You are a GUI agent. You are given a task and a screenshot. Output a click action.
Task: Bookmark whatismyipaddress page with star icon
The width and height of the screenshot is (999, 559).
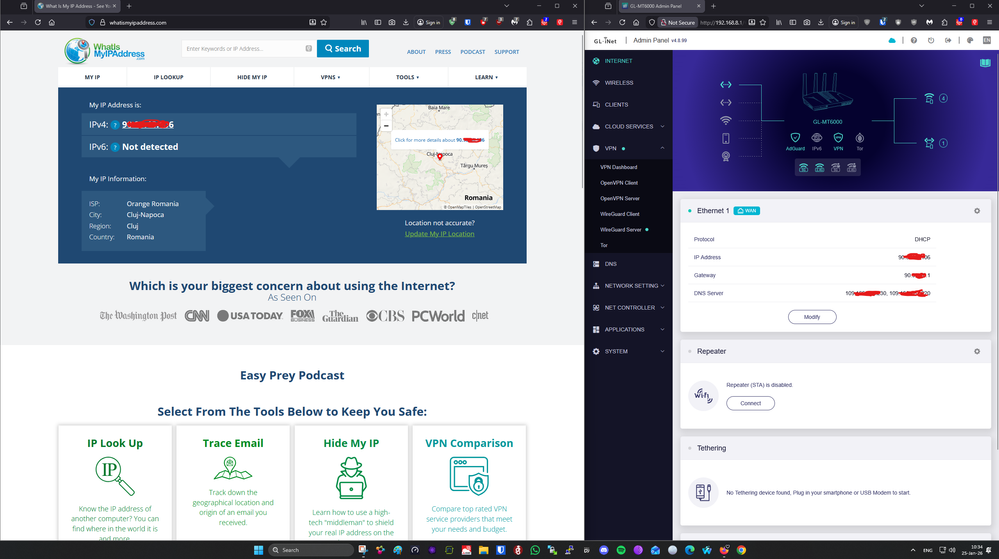[324, 22]
